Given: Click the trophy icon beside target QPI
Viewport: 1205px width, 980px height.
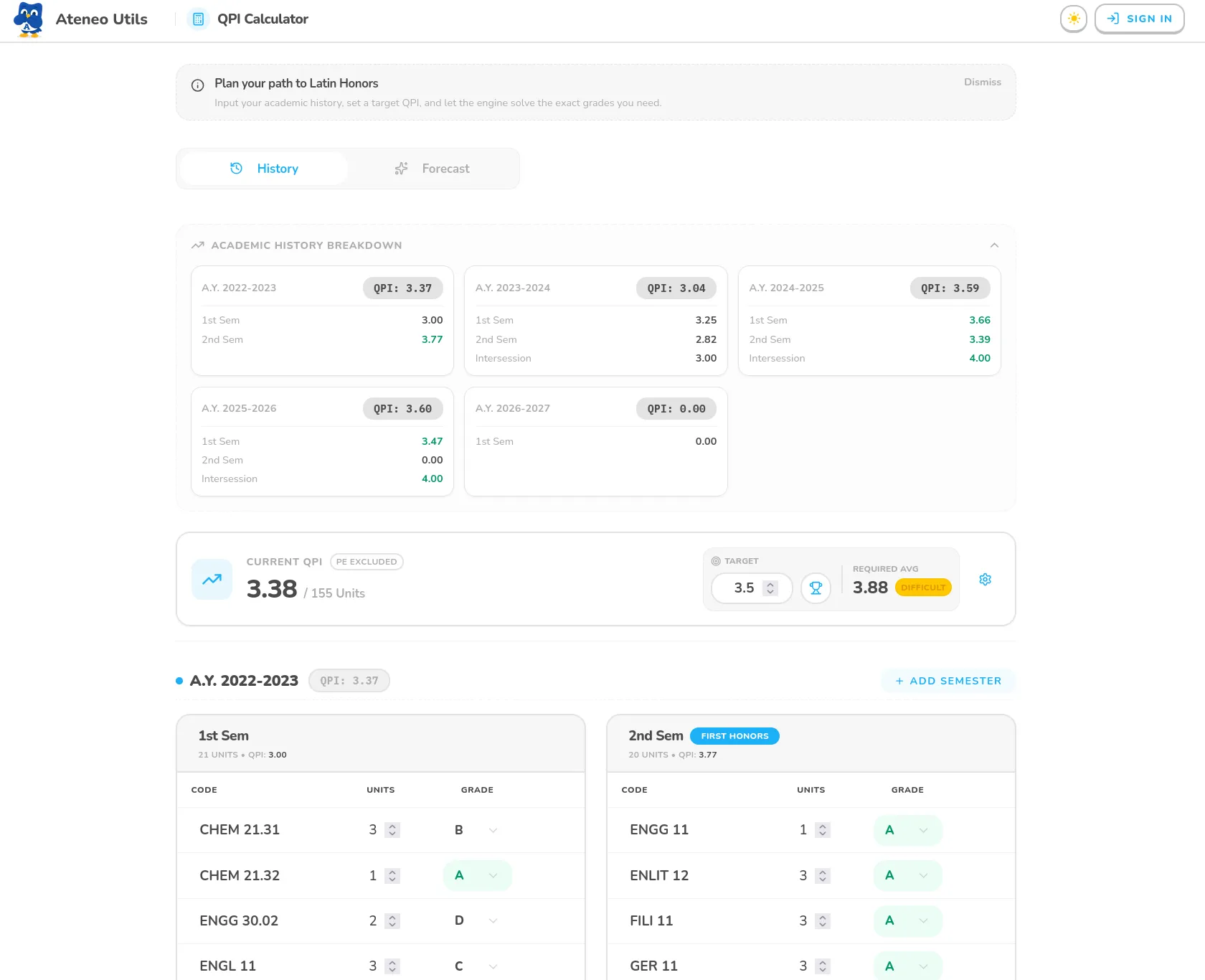Looking at the screenshot, I should pos(816,588).
